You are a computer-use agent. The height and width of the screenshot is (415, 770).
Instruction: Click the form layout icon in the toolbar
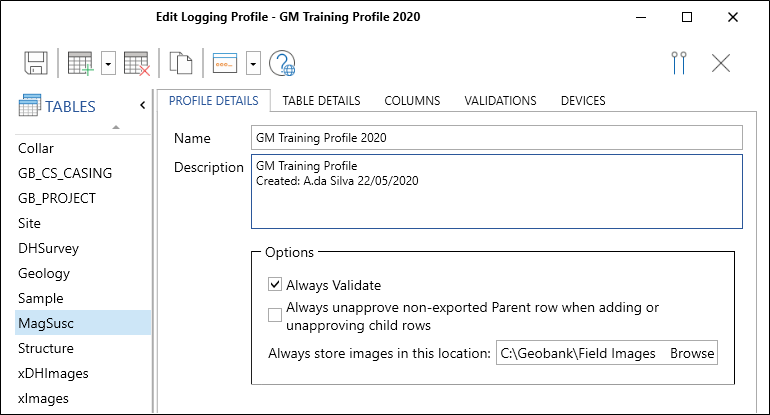pyautogui.click(x=225, y=63)
